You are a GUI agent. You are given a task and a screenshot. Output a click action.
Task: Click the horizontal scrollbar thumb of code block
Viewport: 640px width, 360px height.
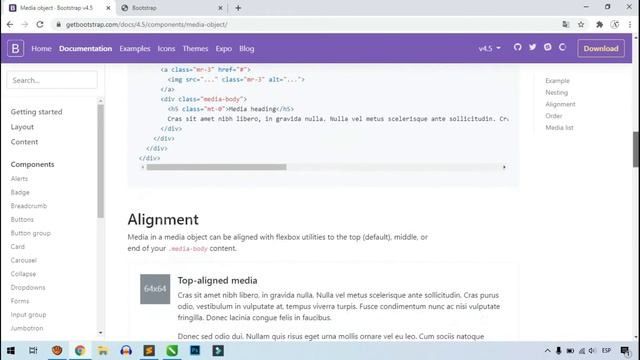[216, 167]
